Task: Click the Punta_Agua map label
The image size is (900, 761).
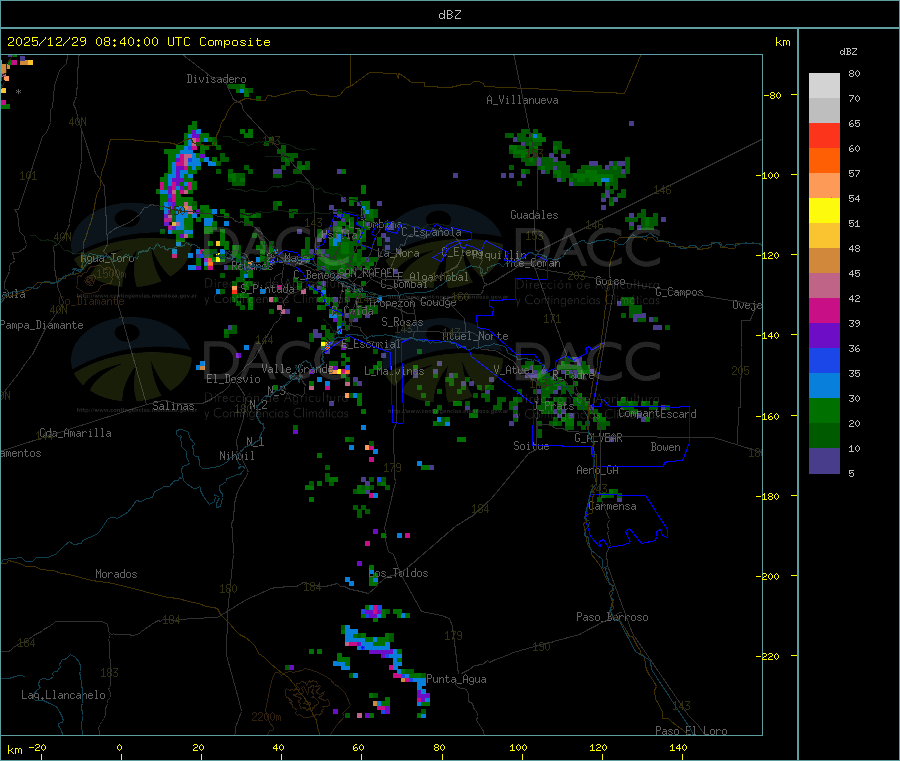Action: 456,679
